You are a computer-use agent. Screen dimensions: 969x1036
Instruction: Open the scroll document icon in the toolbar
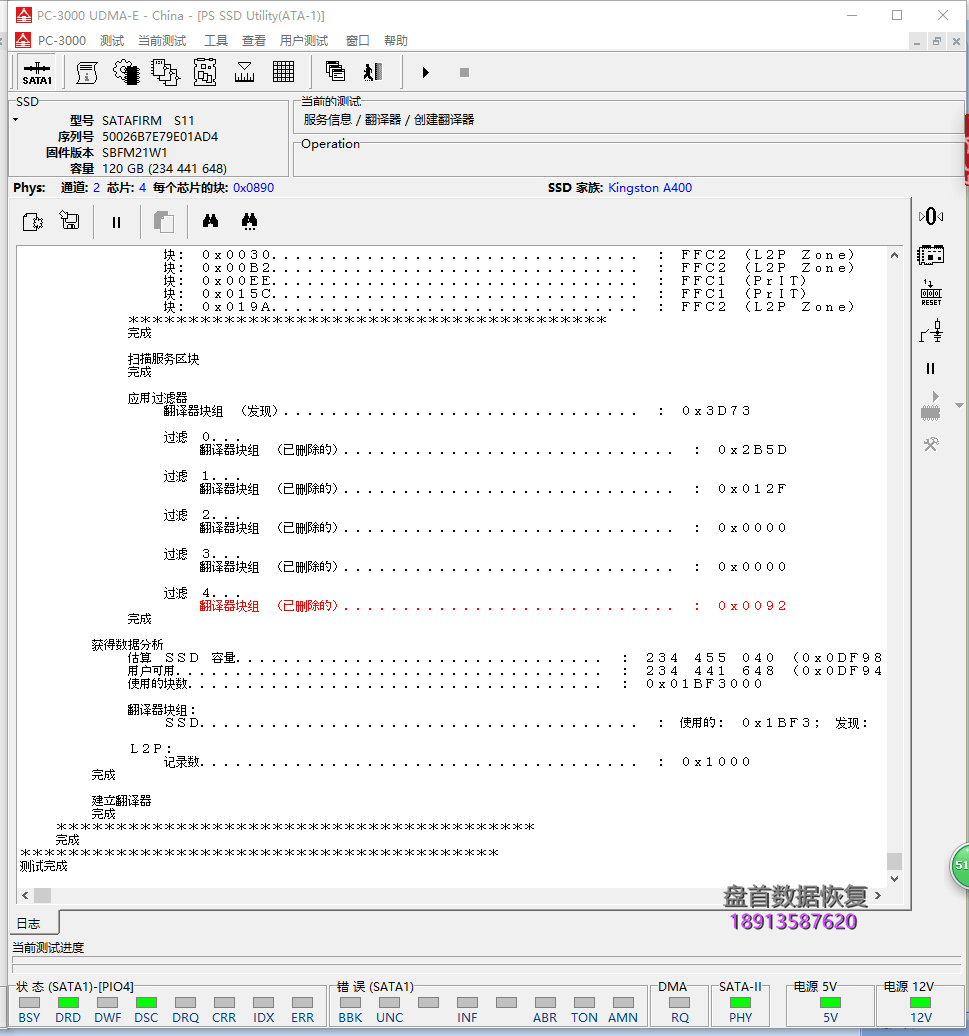tap(87, 72)
